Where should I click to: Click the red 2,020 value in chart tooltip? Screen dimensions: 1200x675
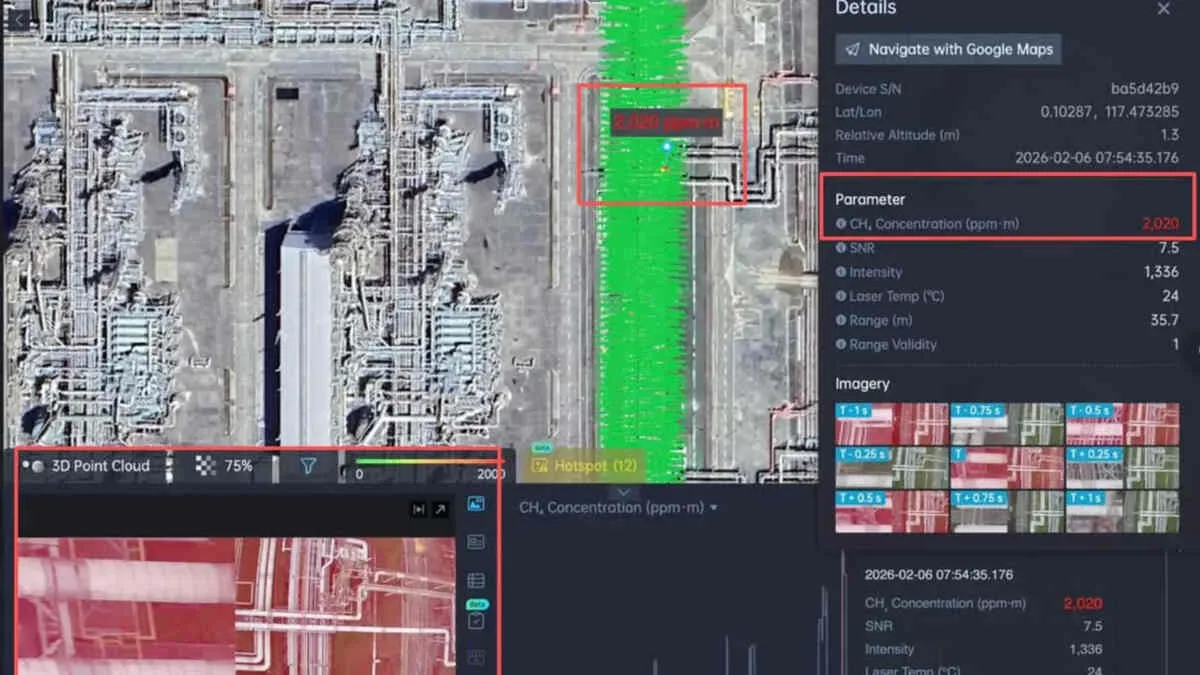pyautogui.click(x=1083, y=603)
